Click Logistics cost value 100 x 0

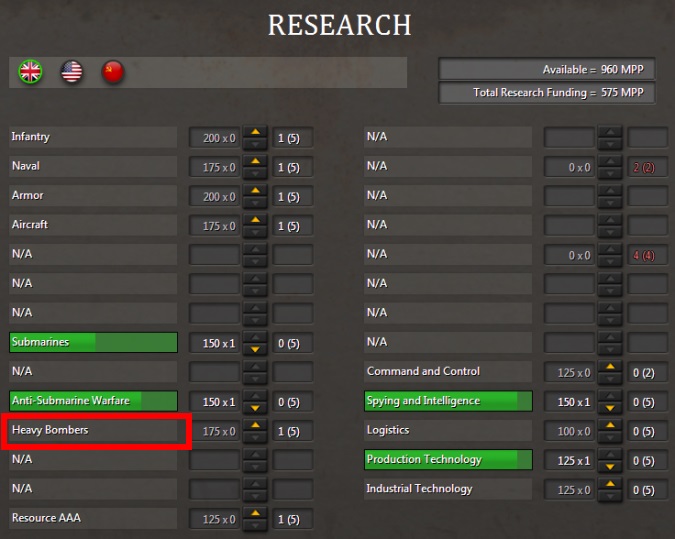click(x=569, y=431)
